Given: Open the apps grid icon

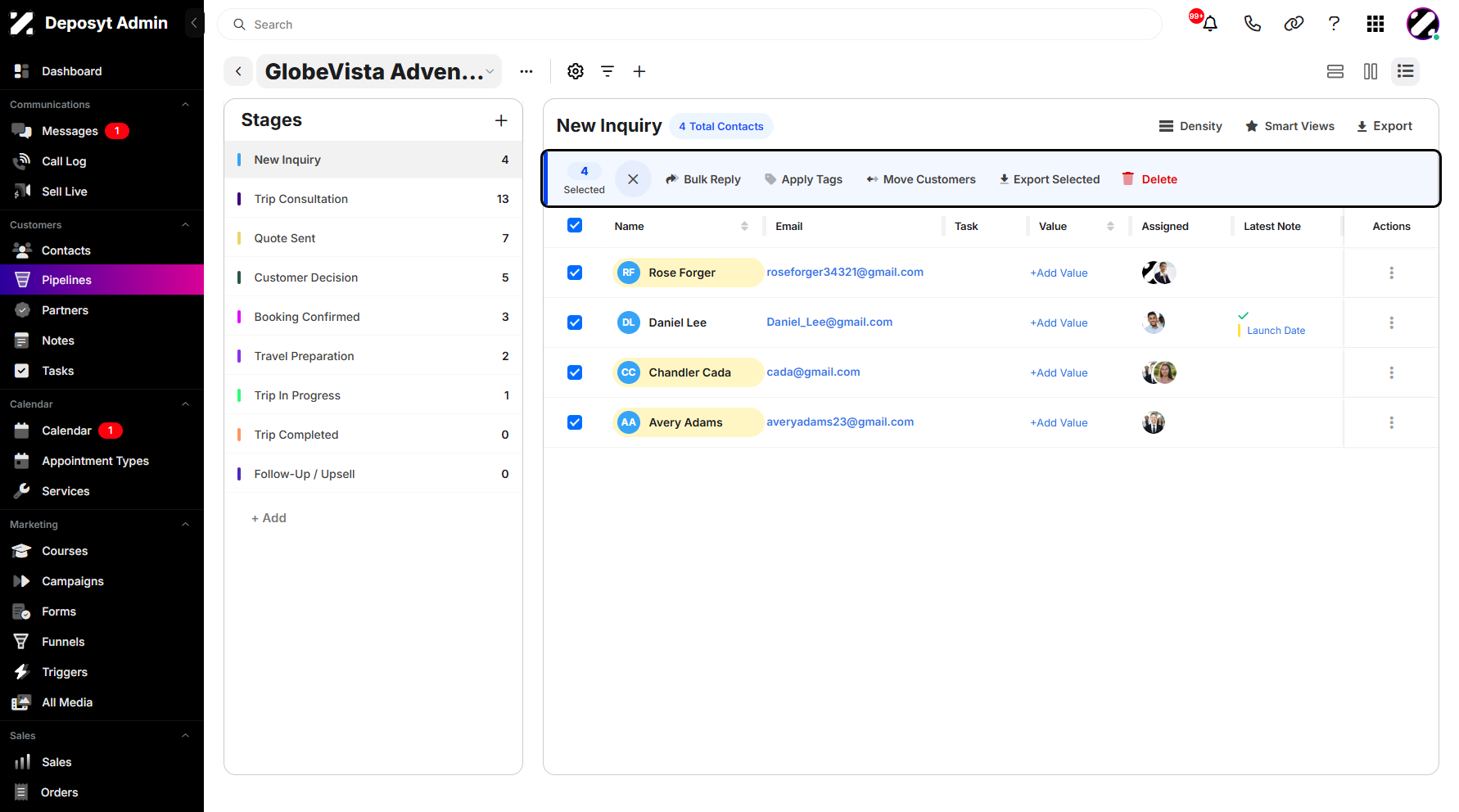Looking at the screenshot, I should point(1375,24).
